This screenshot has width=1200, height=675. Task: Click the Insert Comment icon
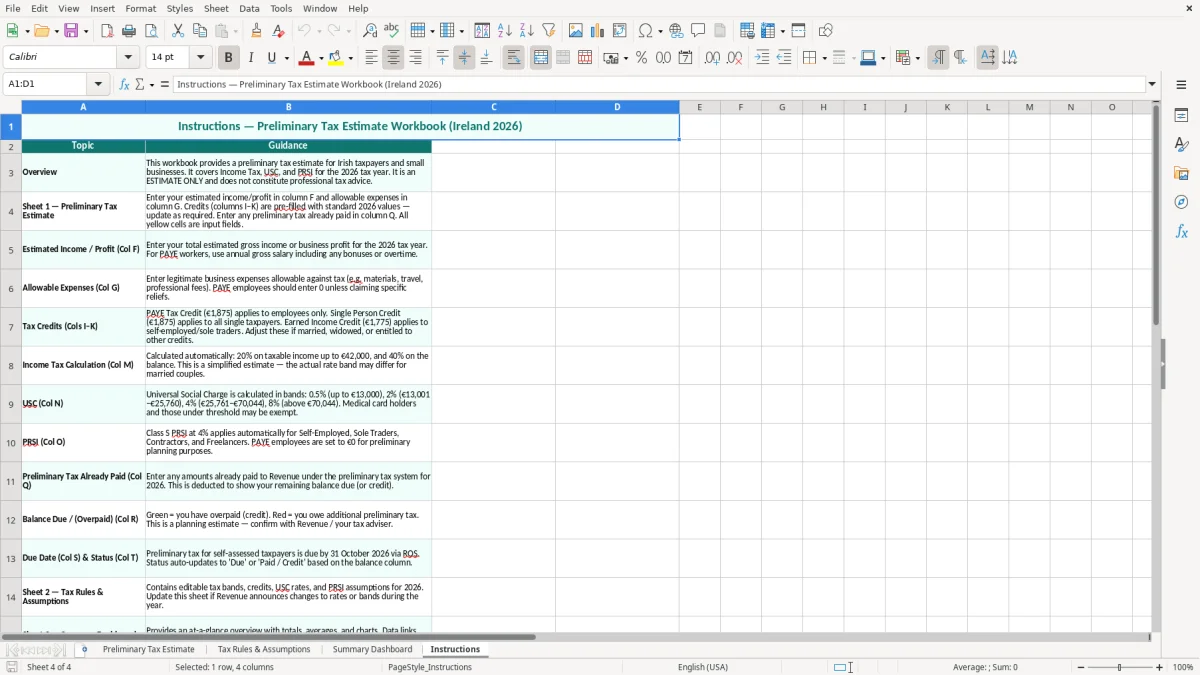point(698,31)
